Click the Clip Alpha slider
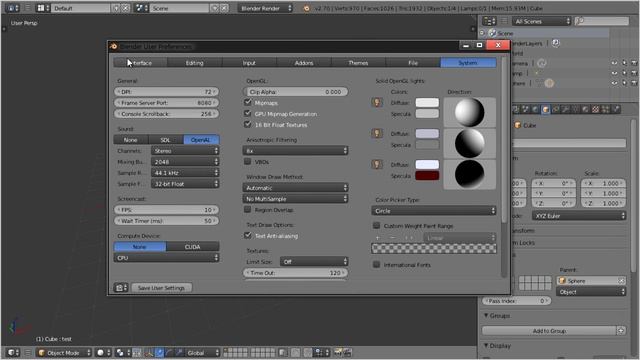This screenshot has width=640, height=360. pos(296,92)
